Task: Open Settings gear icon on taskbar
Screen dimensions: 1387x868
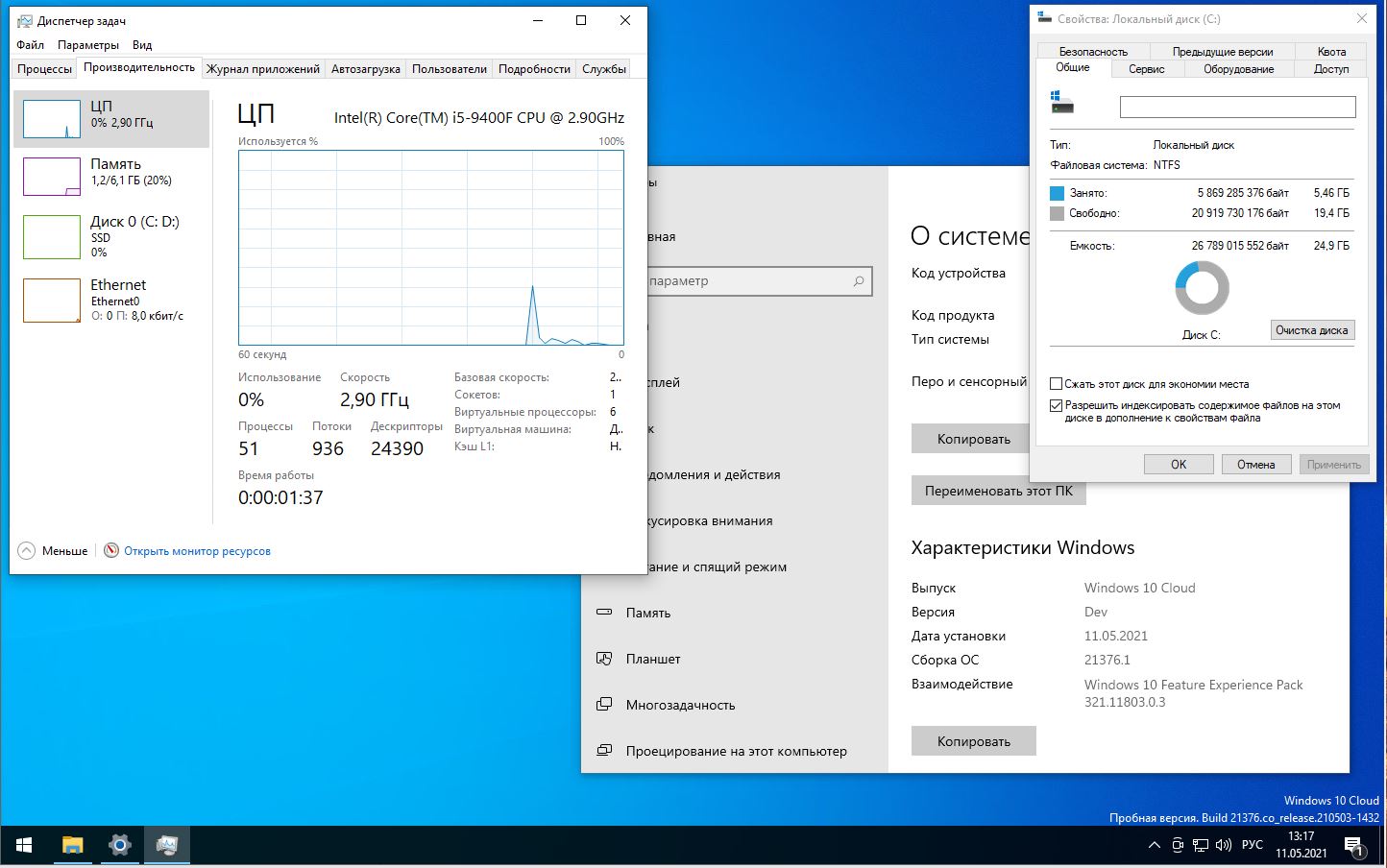Action: pos(119,845)
